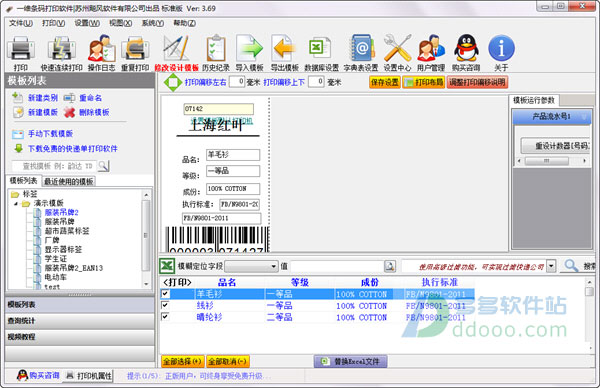Uncheck the 线衫 row print checkbox
600x388 pixels.
pyautogui.click(x=165, y=305)
